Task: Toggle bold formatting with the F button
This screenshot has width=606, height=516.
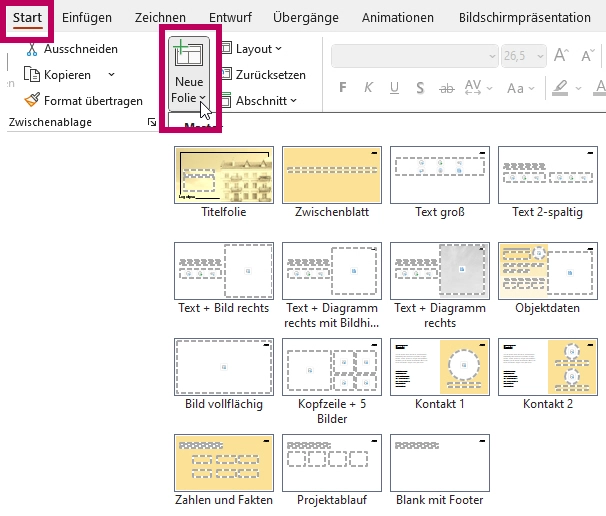Action: [x=342, y=87]
